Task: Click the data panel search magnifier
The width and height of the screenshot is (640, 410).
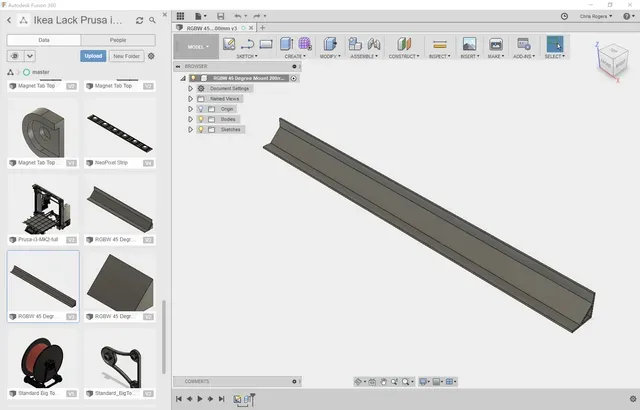Action: tap(152, 20)
